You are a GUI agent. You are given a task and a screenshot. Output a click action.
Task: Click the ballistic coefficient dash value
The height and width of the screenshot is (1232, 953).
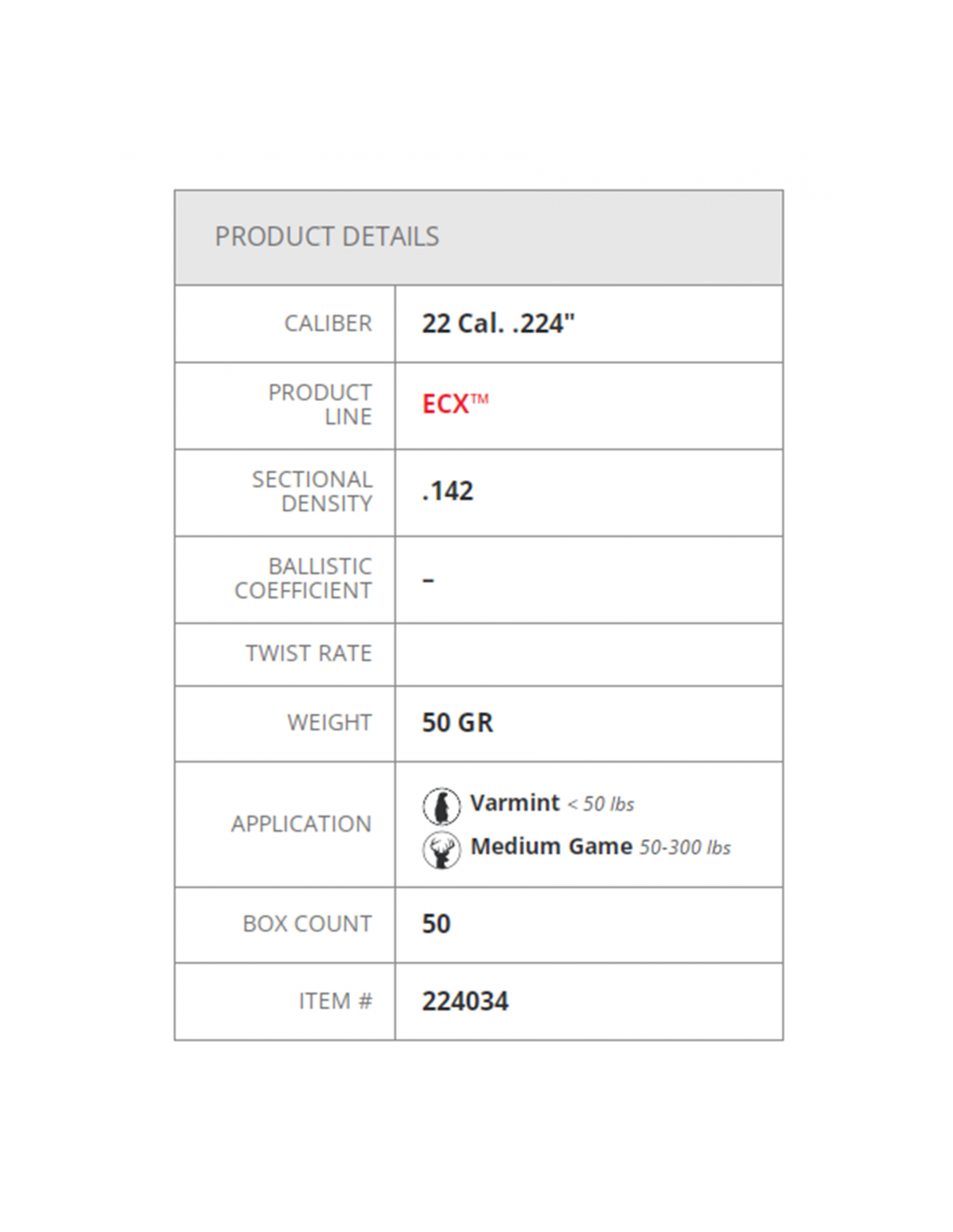pos(428,580)
